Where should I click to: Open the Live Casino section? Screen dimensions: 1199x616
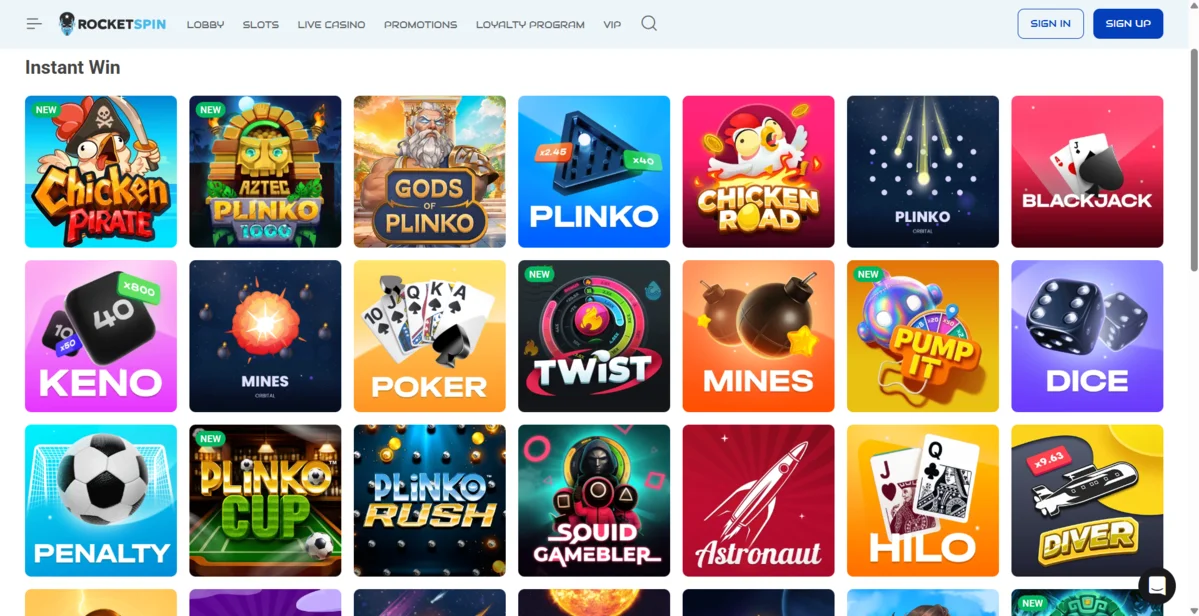click(x=331, y=24)
